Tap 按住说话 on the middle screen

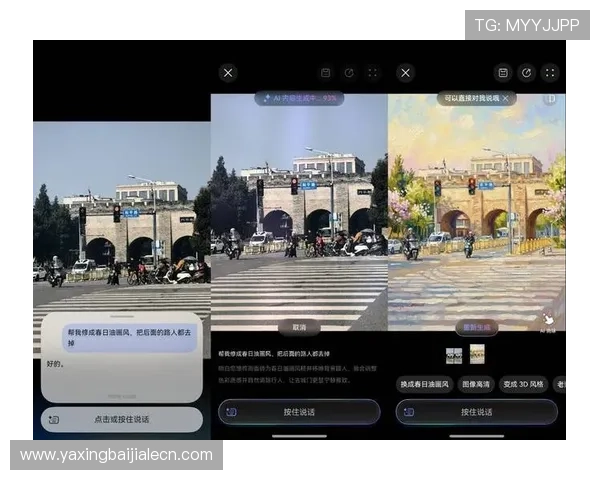[299, 412]
